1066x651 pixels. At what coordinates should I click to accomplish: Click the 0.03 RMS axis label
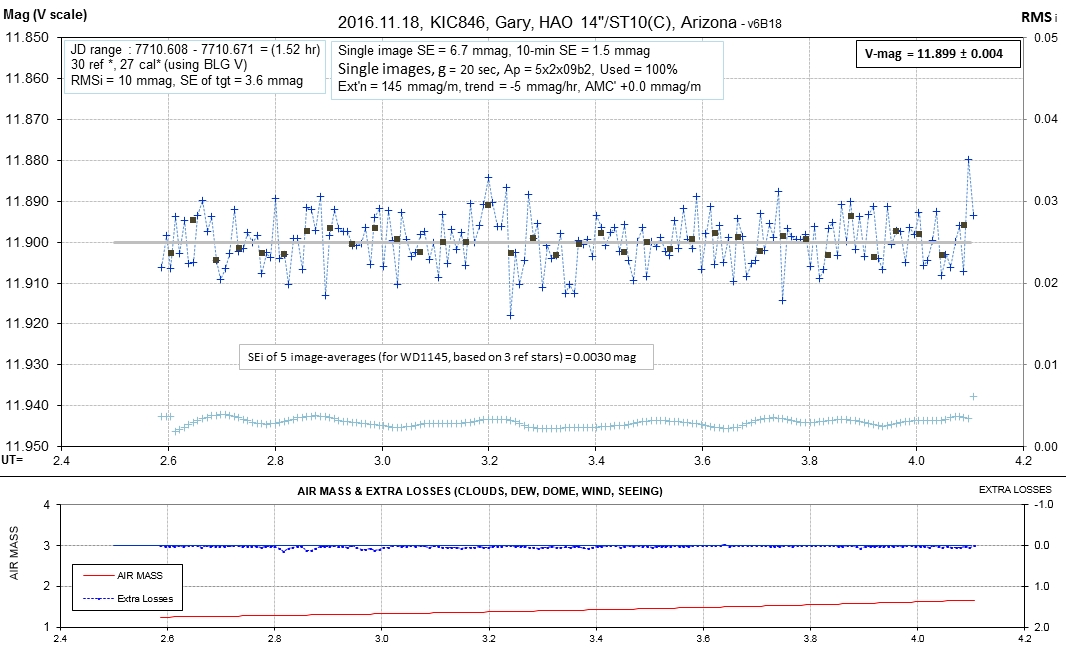click(x=1046, y=201)
